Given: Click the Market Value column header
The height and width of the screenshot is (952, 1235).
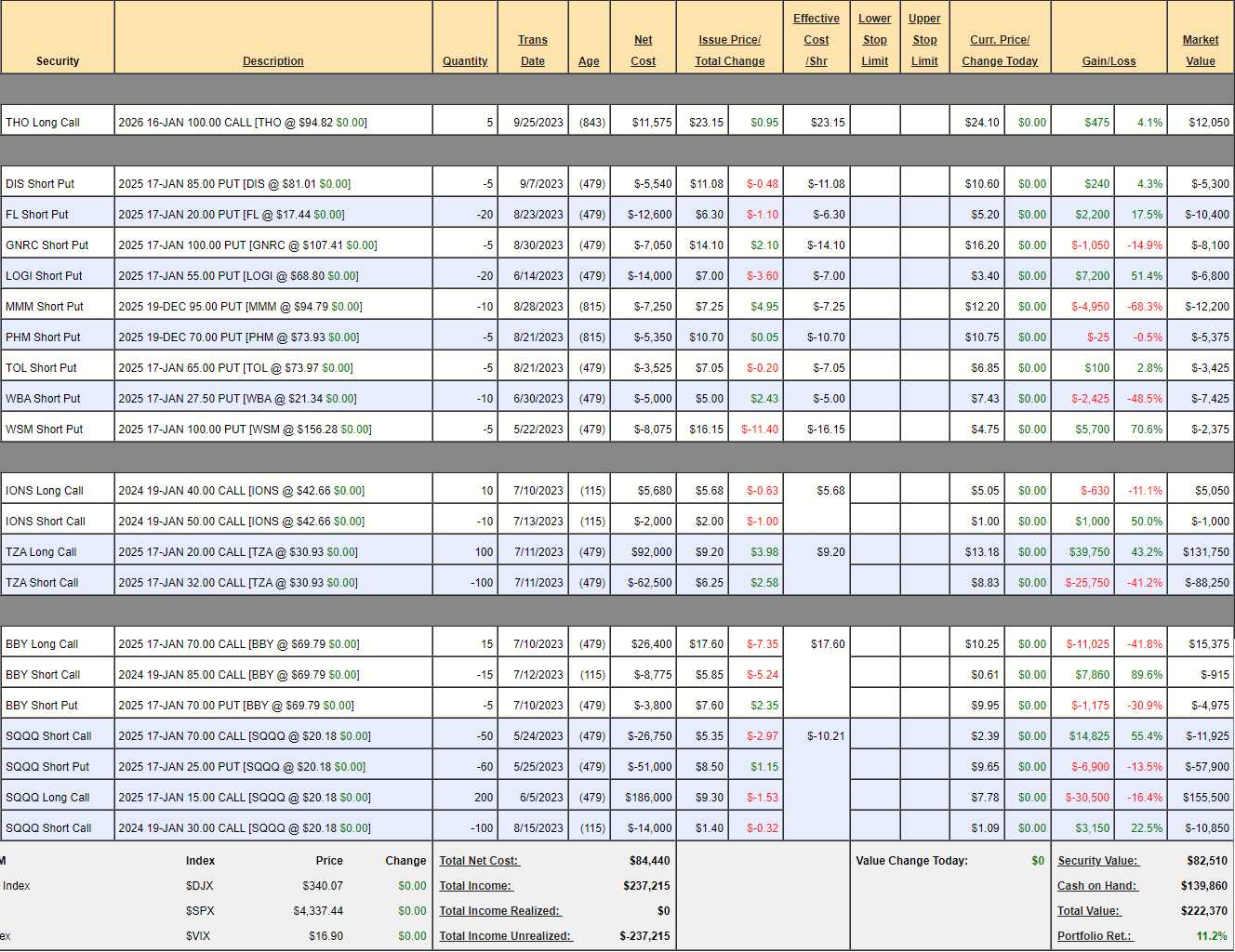Looking at the screenshot, I should (1200, 50).
